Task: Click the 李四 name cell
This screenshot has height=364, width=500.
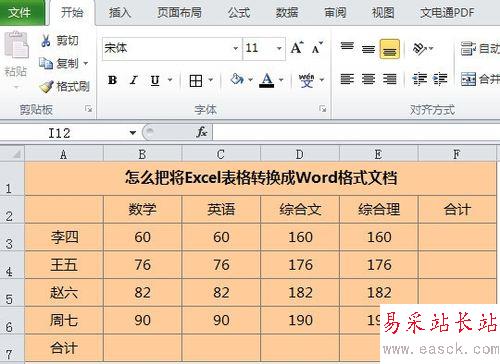Action: [64, 237]
